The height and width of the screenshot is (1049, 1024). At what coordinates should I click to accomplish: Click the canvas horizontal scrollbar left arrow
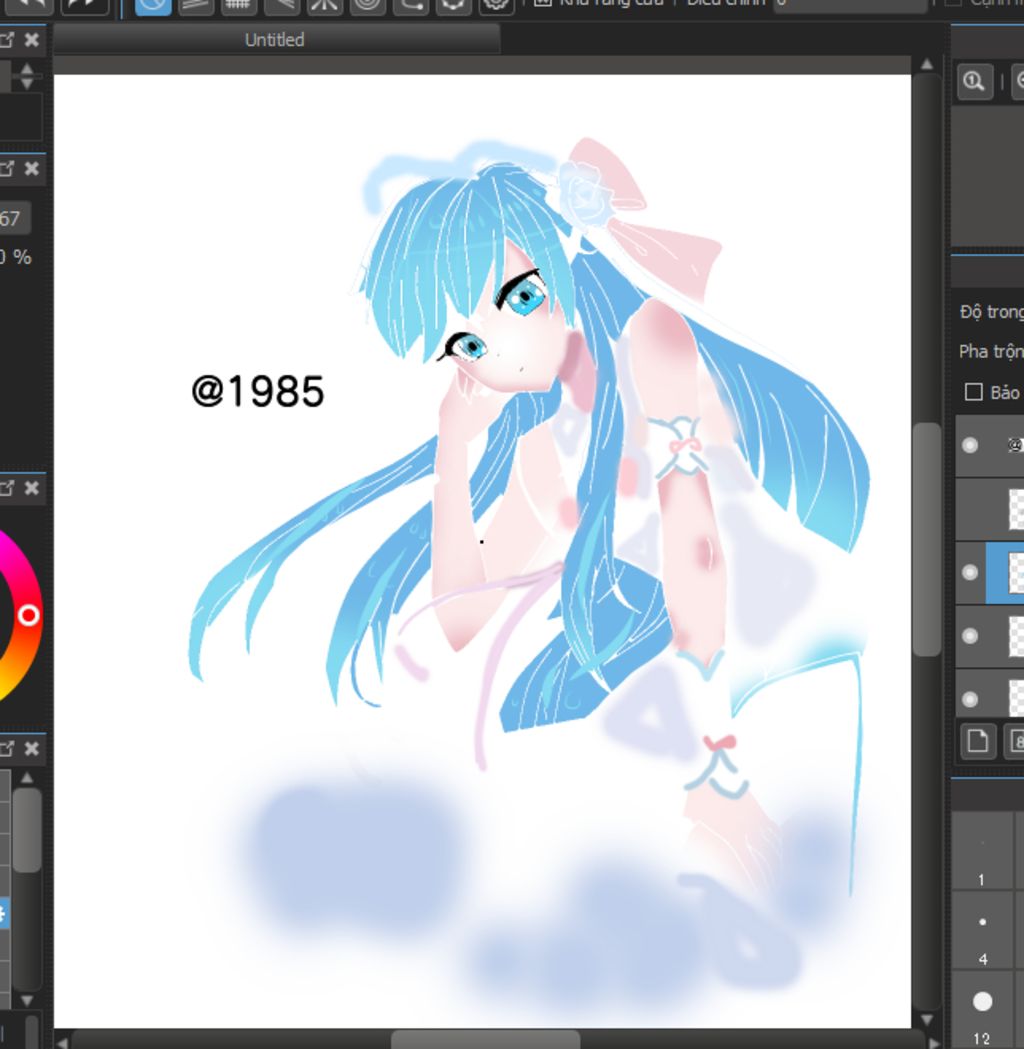pyautogui.click(x=62, y=1043)
